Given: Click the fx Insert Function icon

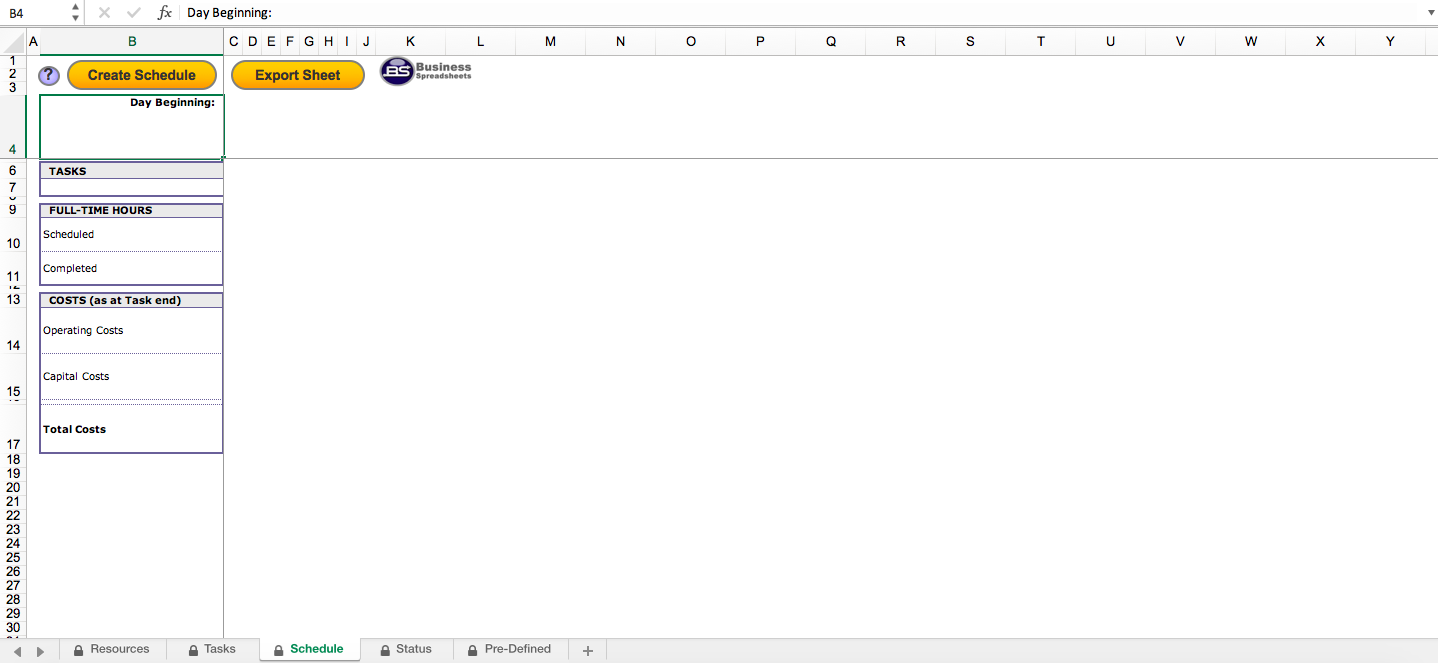Looking at the screenshot, I should (x=163, y=12).
